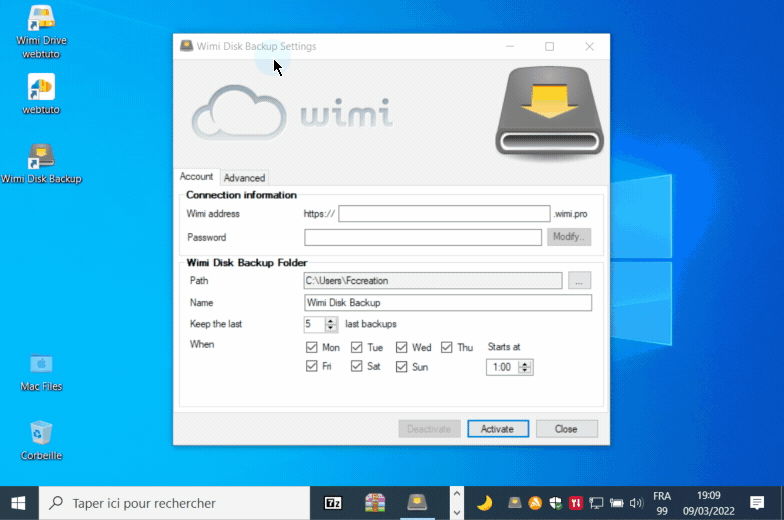Click the Path field C:\Users\Fccreation
Screen dimensions: 784x520
(x=433, y=280)
